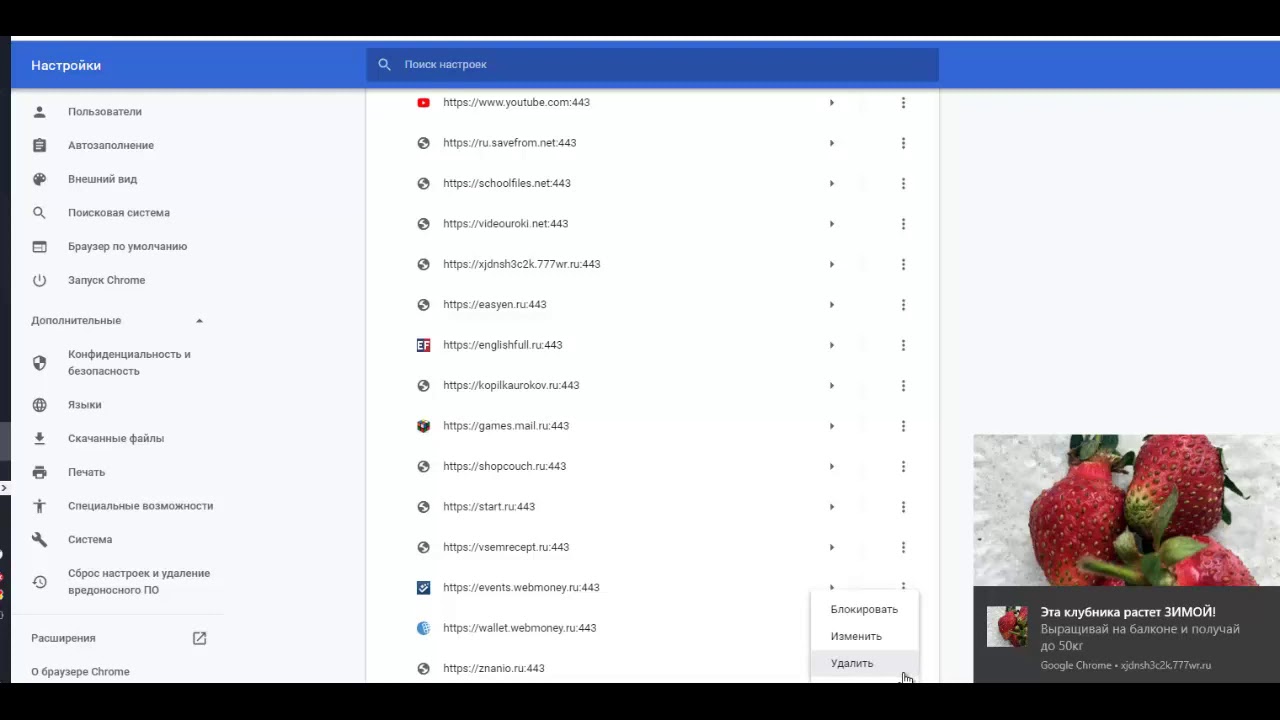Expand details arrow for games.mail.ru
Viewport: 1280px width, 720px height.
[x=831, y=426]
